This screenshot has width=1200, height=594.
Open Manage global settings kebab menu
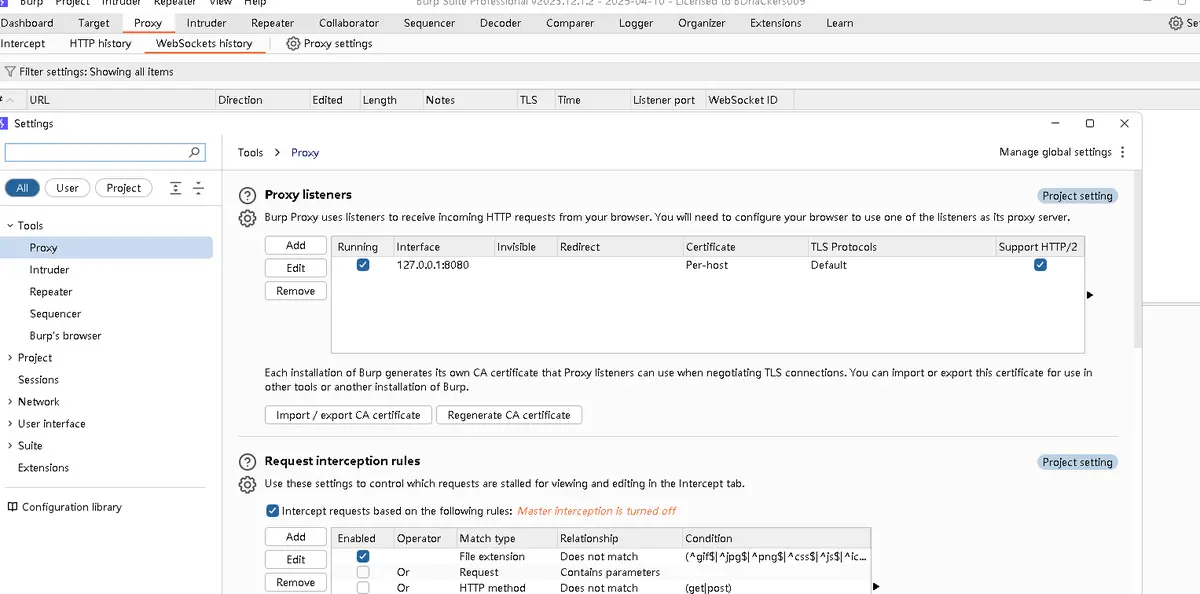[1123, 152]
